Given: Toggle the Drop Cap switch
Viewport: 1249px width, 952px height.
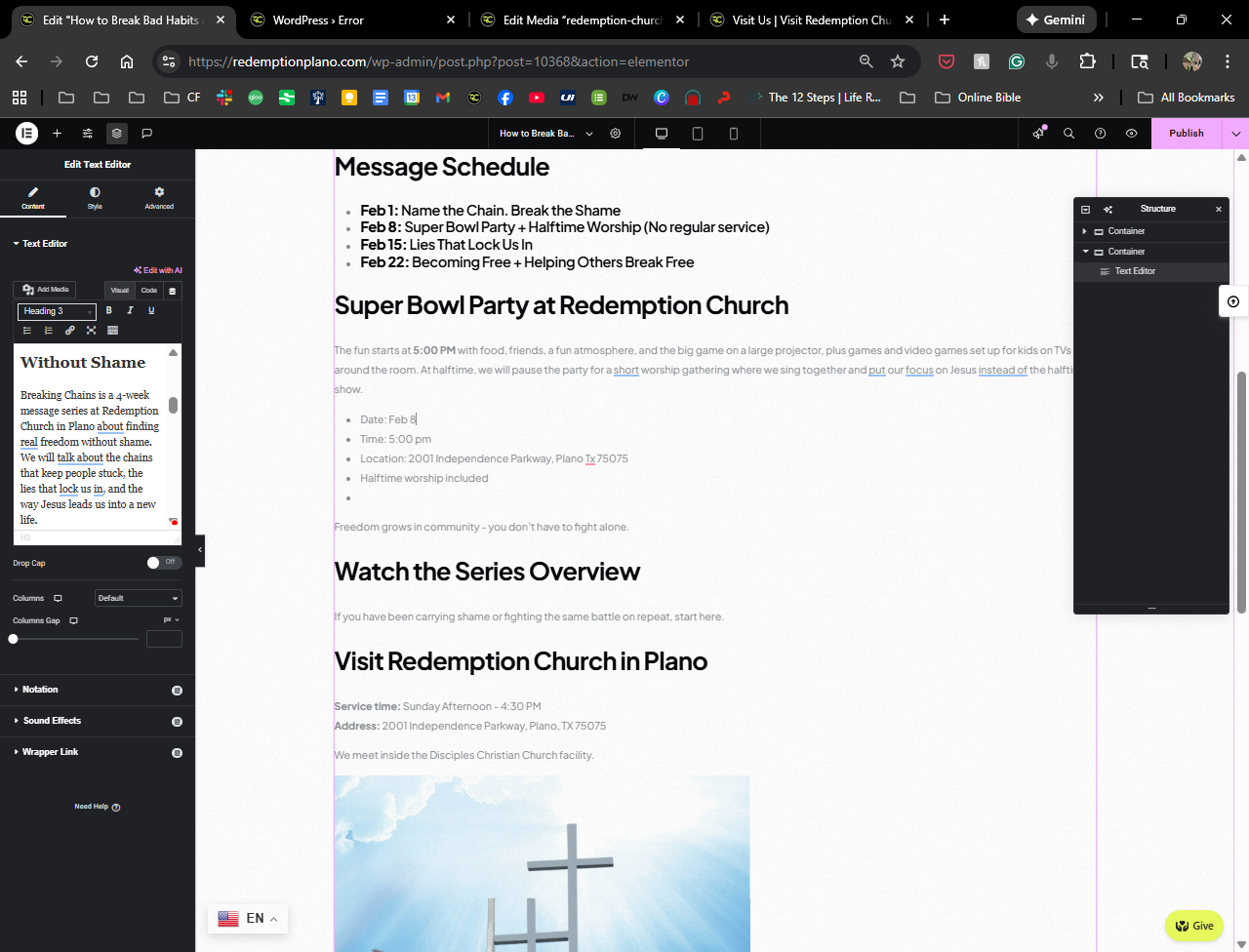Looking at the screenshot, I should 163,563.
